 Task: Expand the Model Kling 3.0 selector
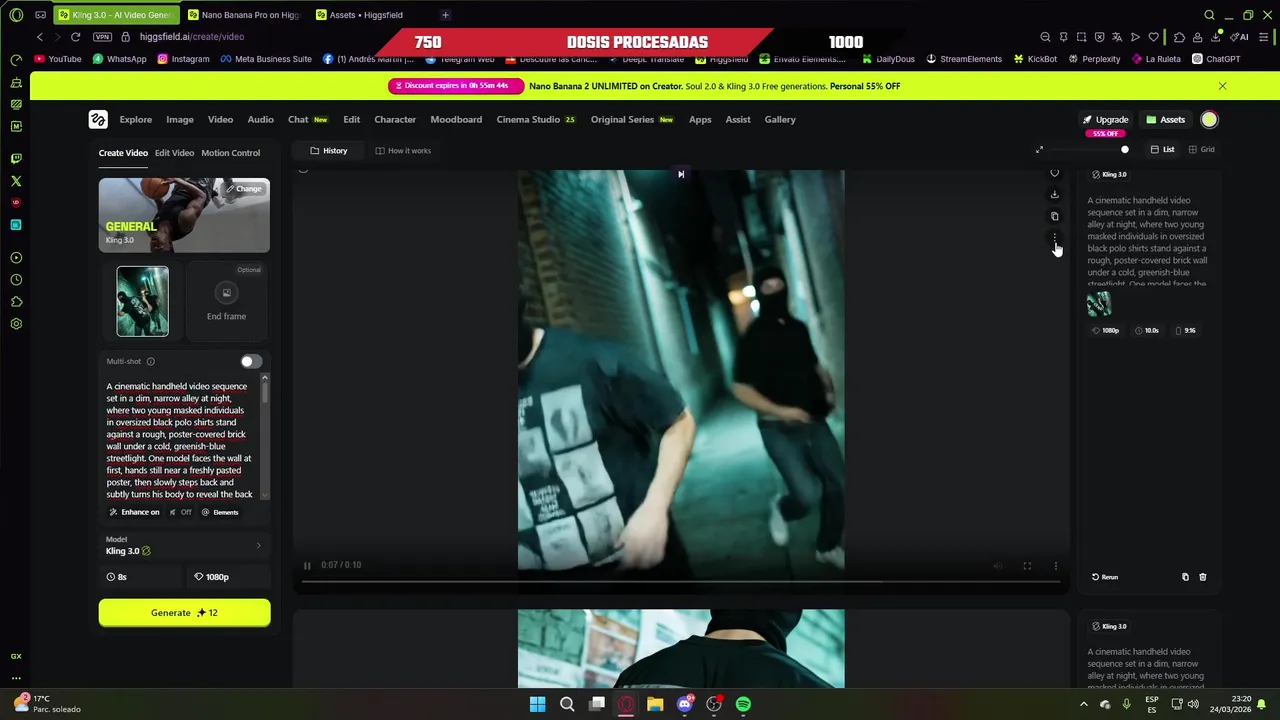(x=184, y=546)
